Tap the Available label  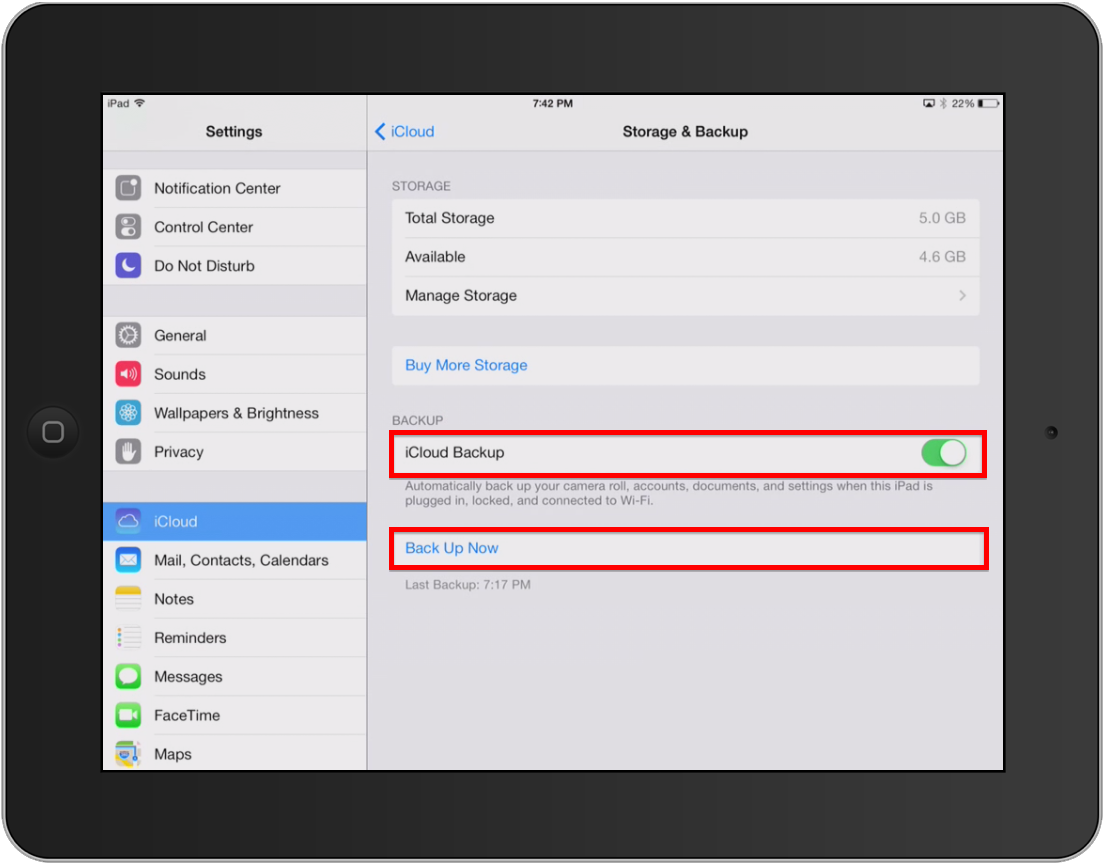click(435, 256)
